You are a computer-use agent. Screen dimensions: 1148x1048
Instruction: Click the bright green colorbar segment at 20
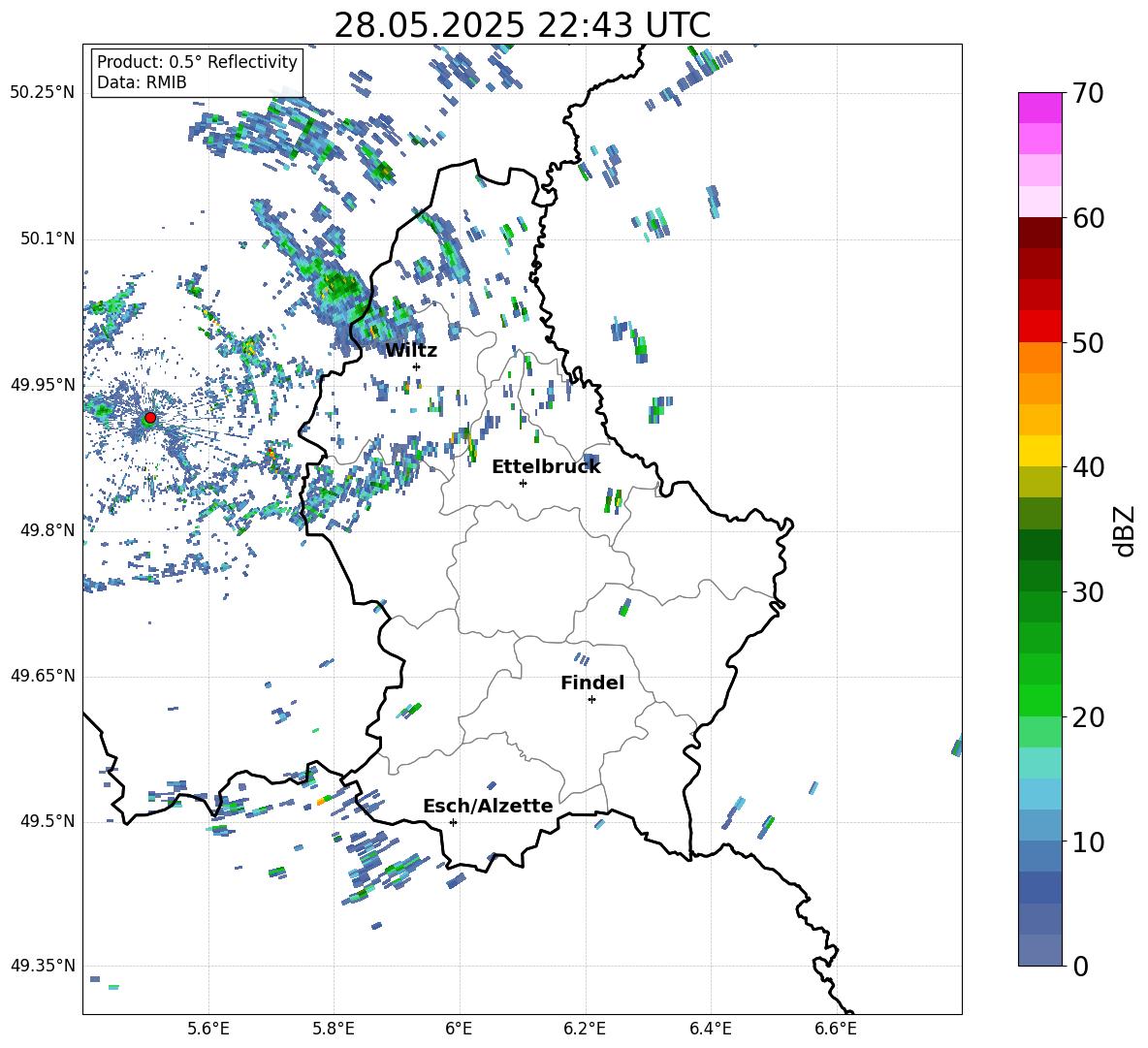(x=1040, y=700)
